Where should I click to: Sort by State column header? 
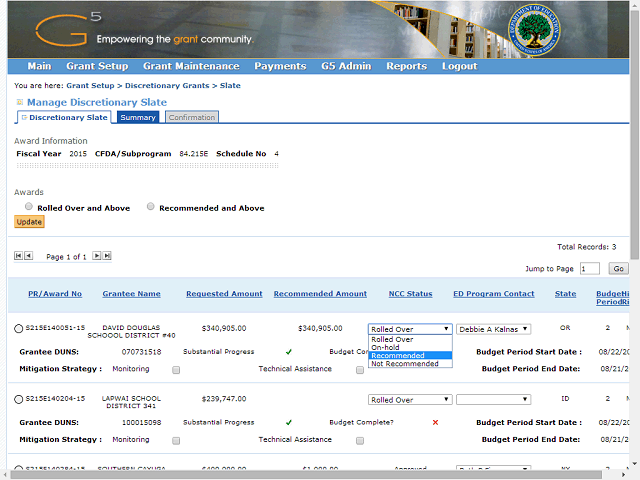pos(566,294)
